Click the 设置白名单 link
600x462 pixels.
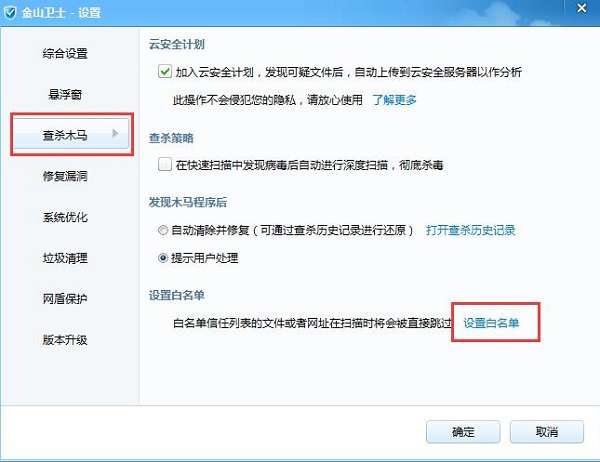(x=491, y=323)
